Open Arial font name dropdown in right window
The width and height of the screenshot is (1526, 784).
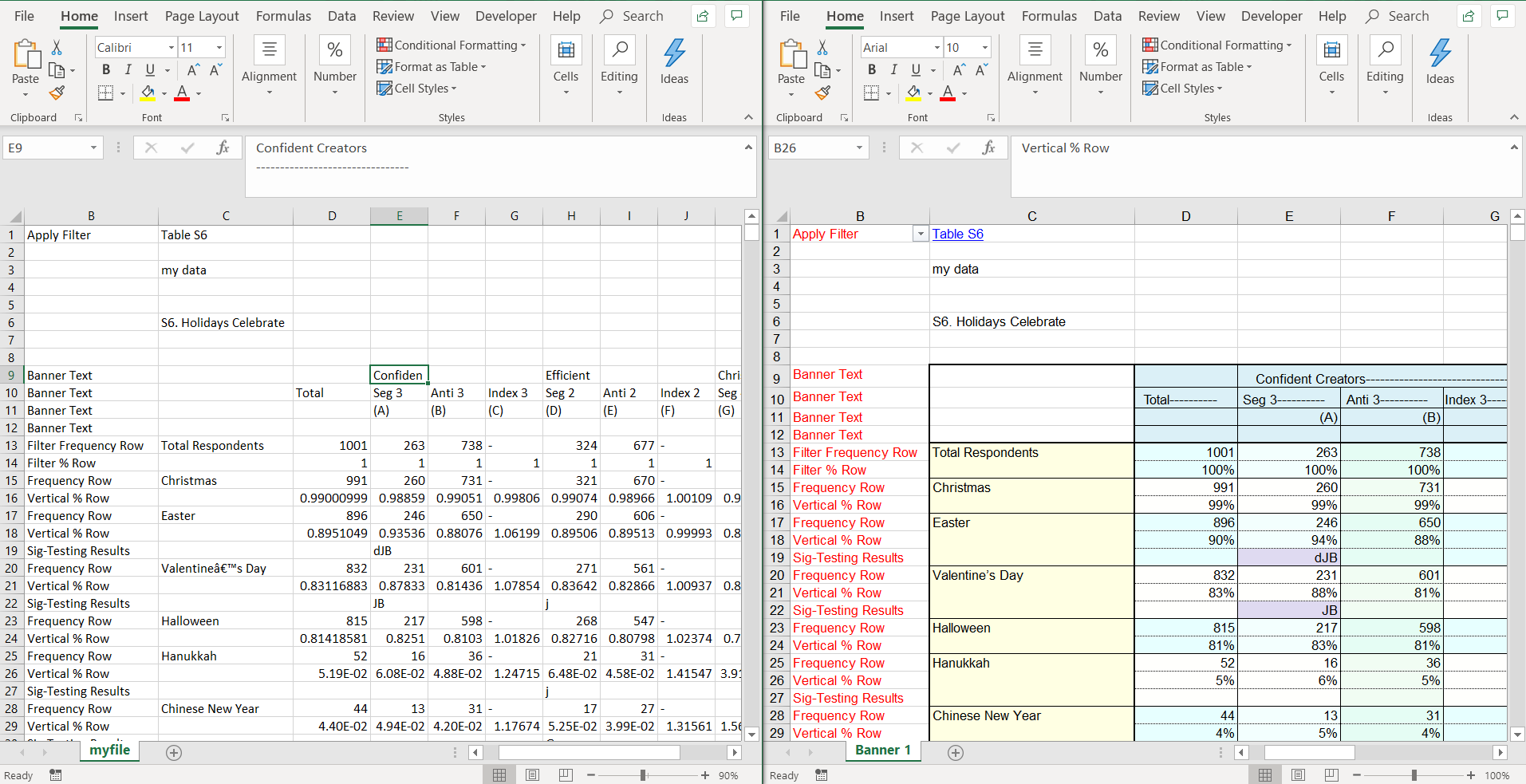[x=936, y=48]
